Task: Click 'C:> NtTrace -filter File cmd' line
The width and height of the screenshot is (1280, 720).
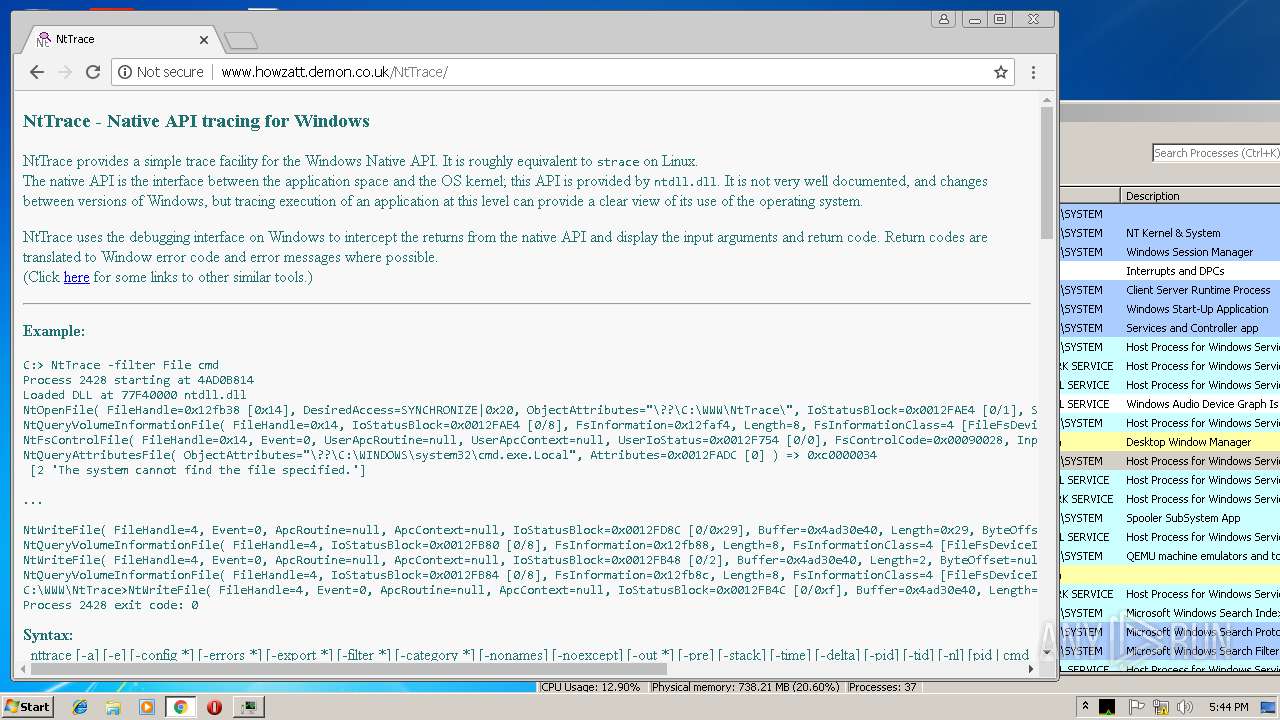Action: 121,365
